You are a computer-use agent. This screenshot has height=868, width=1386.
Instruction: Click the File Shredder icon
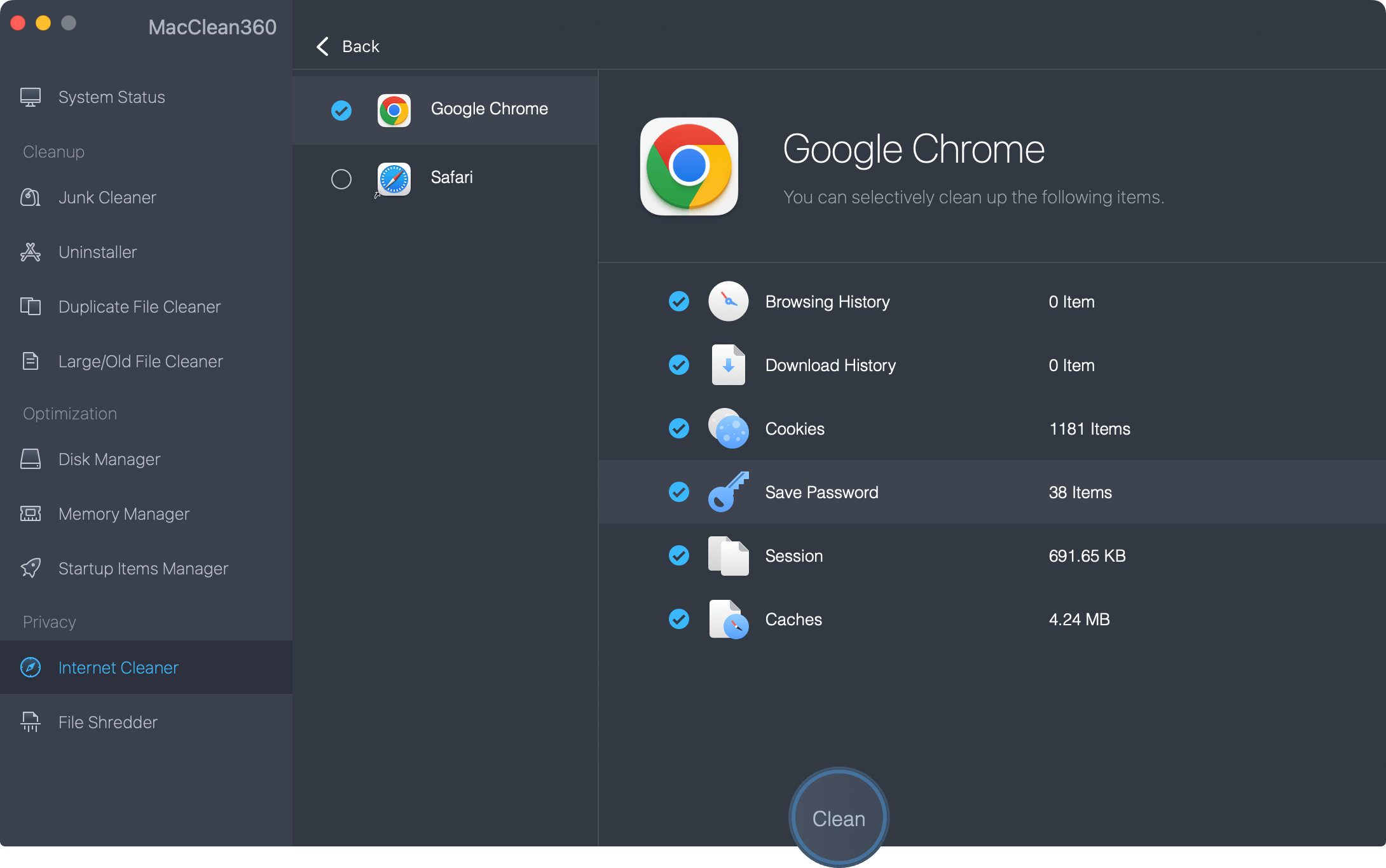[30, 722]
